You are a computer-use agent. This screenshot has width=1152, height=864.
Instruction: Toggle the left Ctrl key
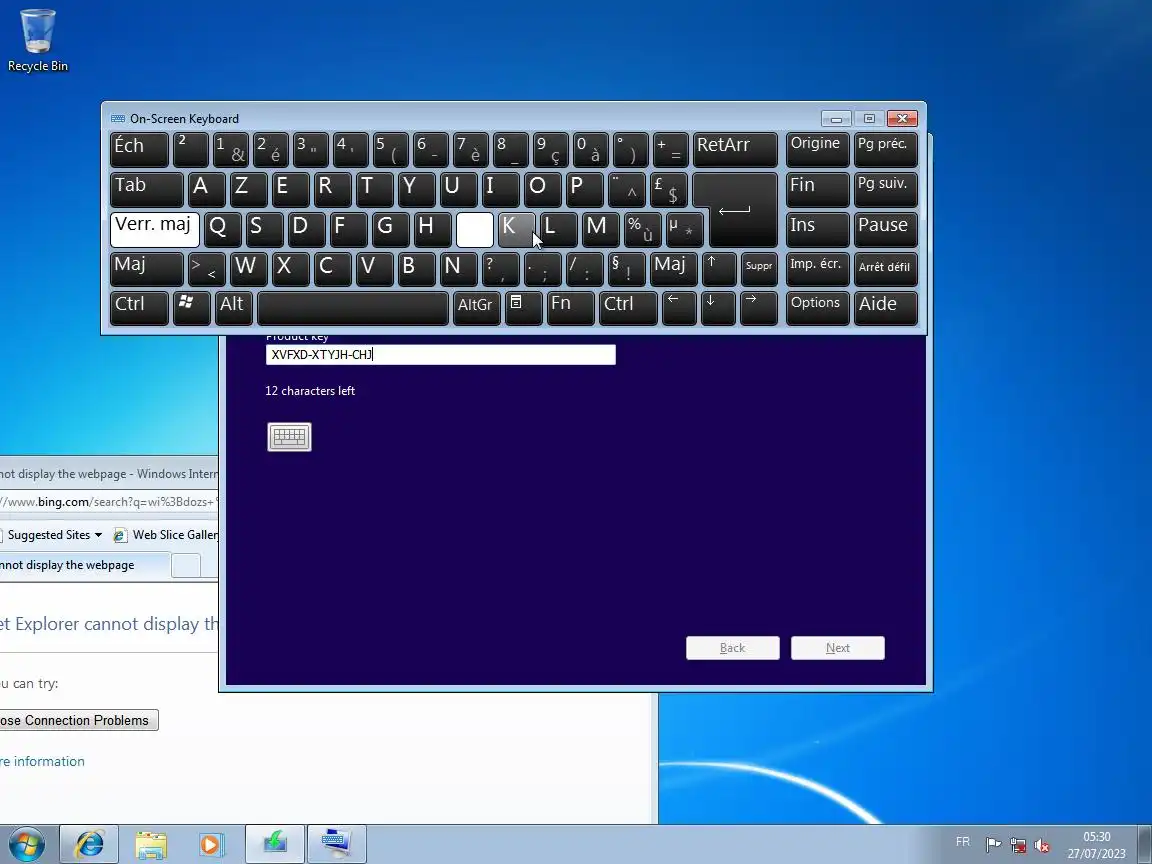[139, 308]
